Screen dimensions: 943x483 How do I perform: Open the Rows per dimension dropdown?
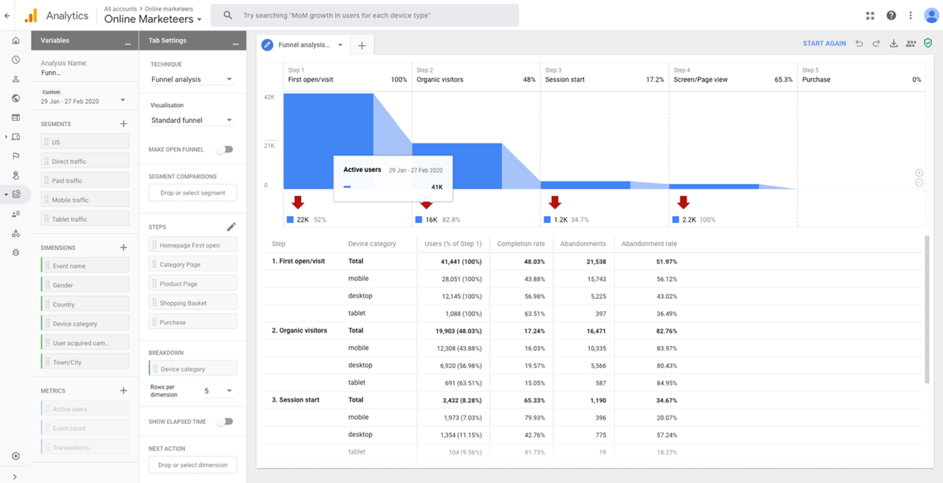tap(219, 391)
